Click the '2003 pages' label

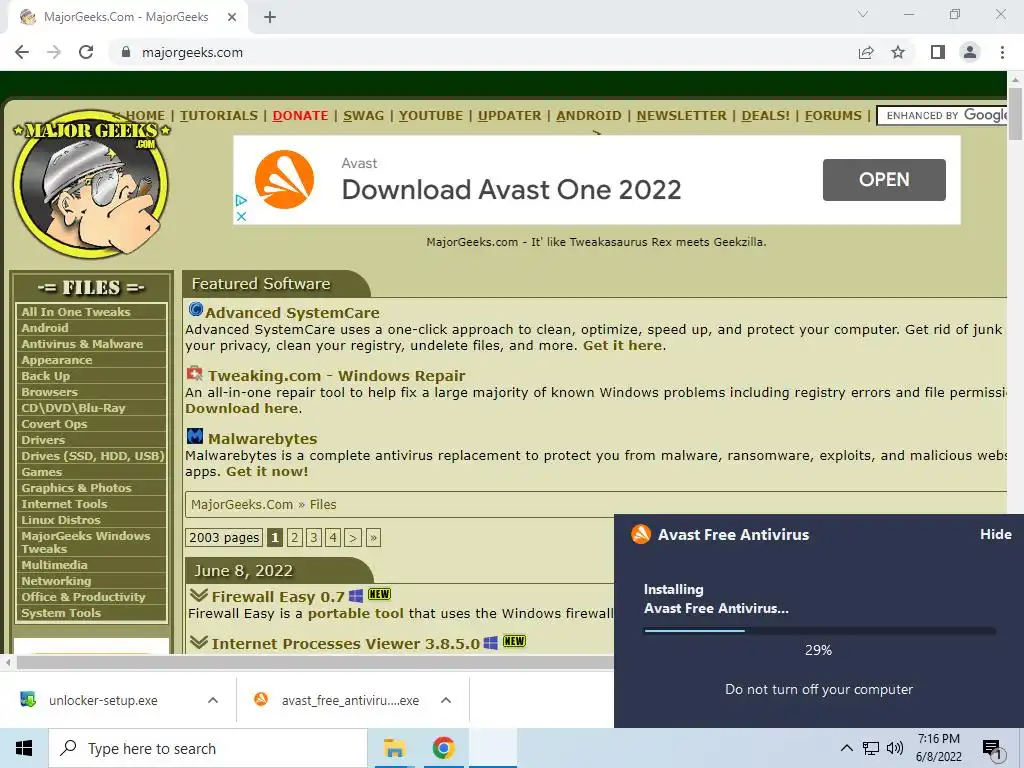224,537
